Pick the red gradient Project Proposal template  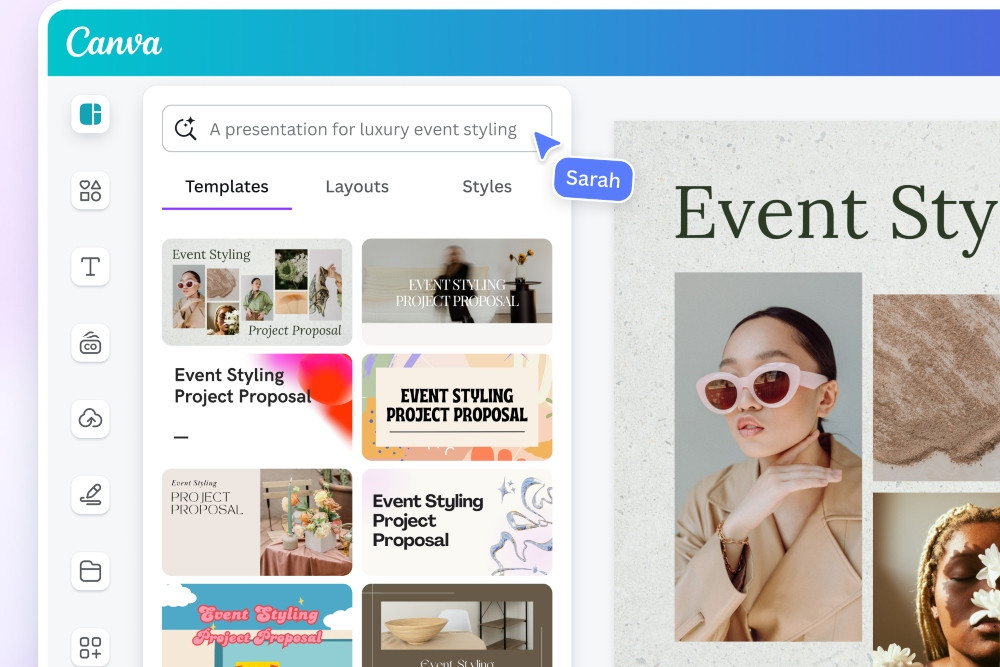click(x=257, y=406)
